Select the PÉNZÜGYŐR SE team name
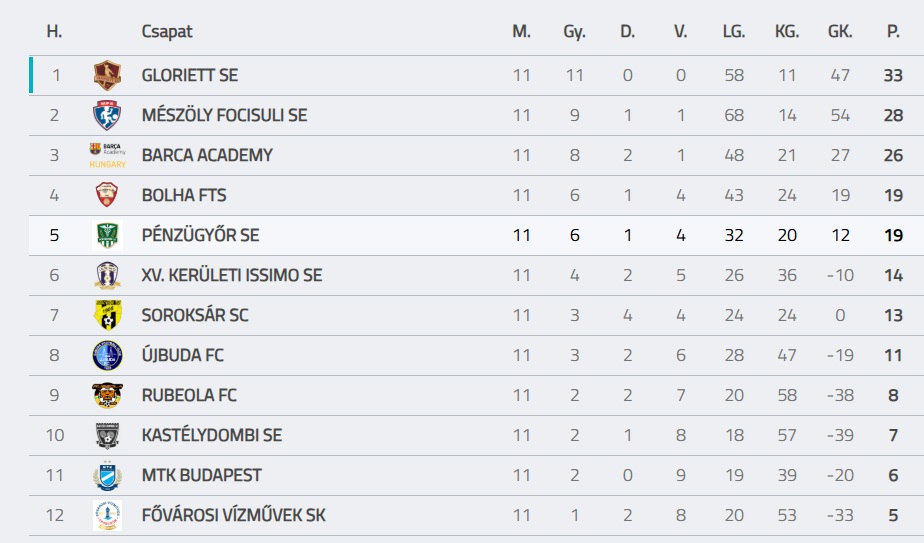924x543 pixels. click(200, 235)
